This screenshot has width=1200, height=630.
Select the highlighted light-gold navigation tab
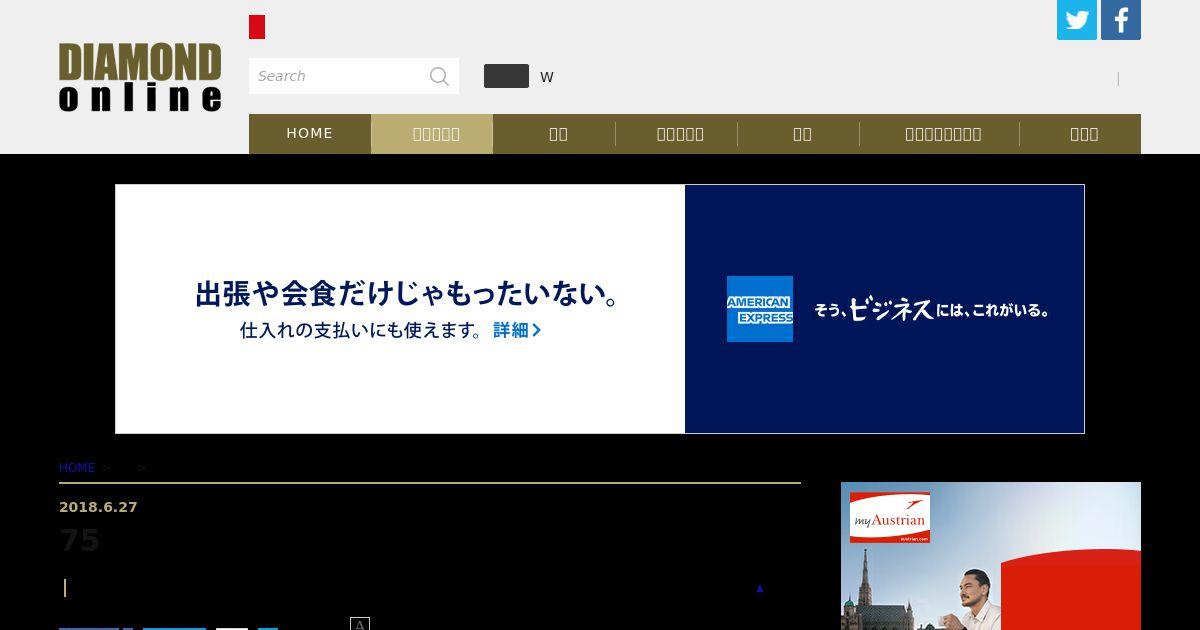coord(432,133)
